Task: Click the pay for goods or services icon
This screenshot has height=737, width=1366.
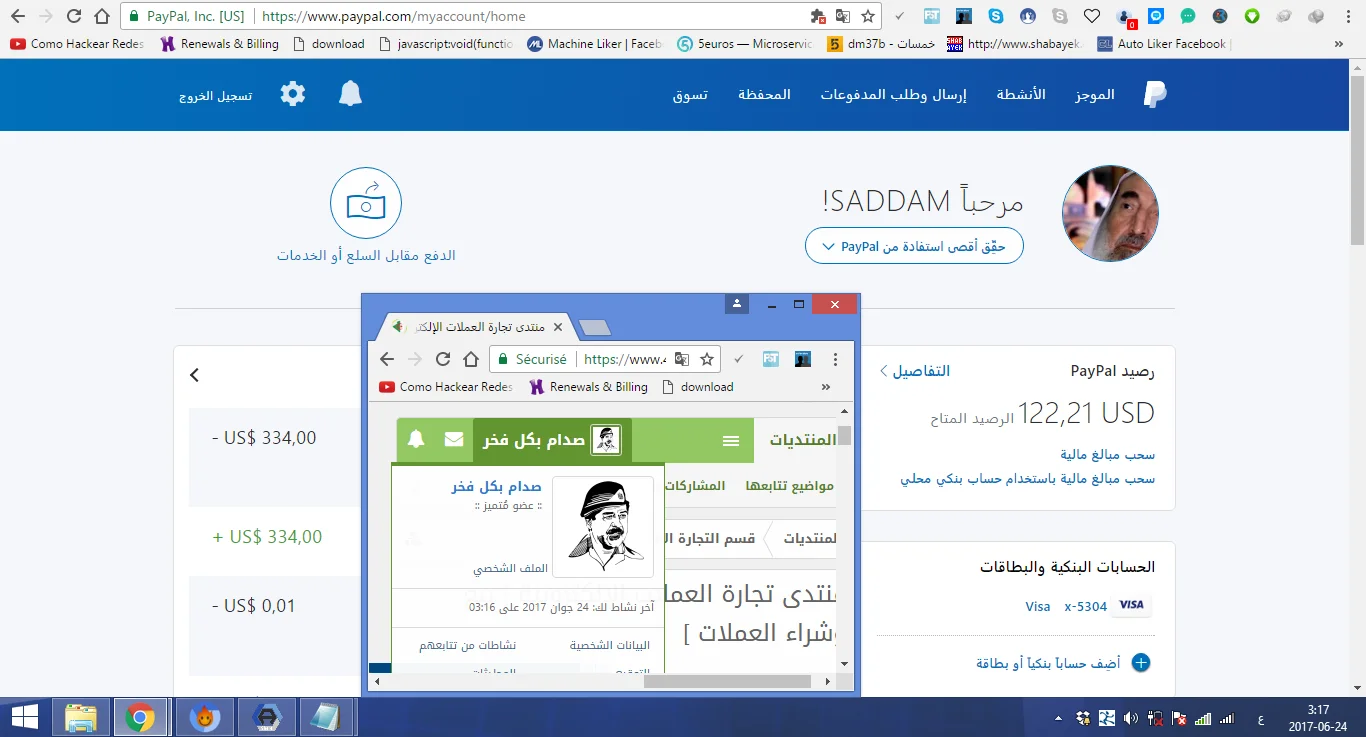Action: pos(366,204)
